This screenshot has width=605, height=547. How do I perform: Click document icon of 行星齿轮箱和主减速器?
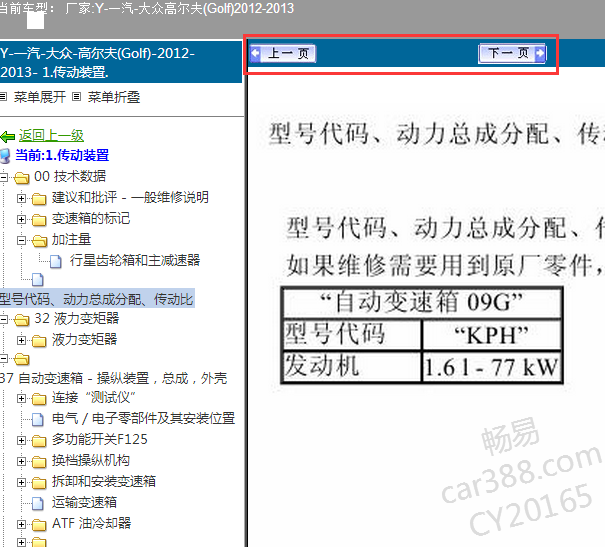click(x=56, y=261)
